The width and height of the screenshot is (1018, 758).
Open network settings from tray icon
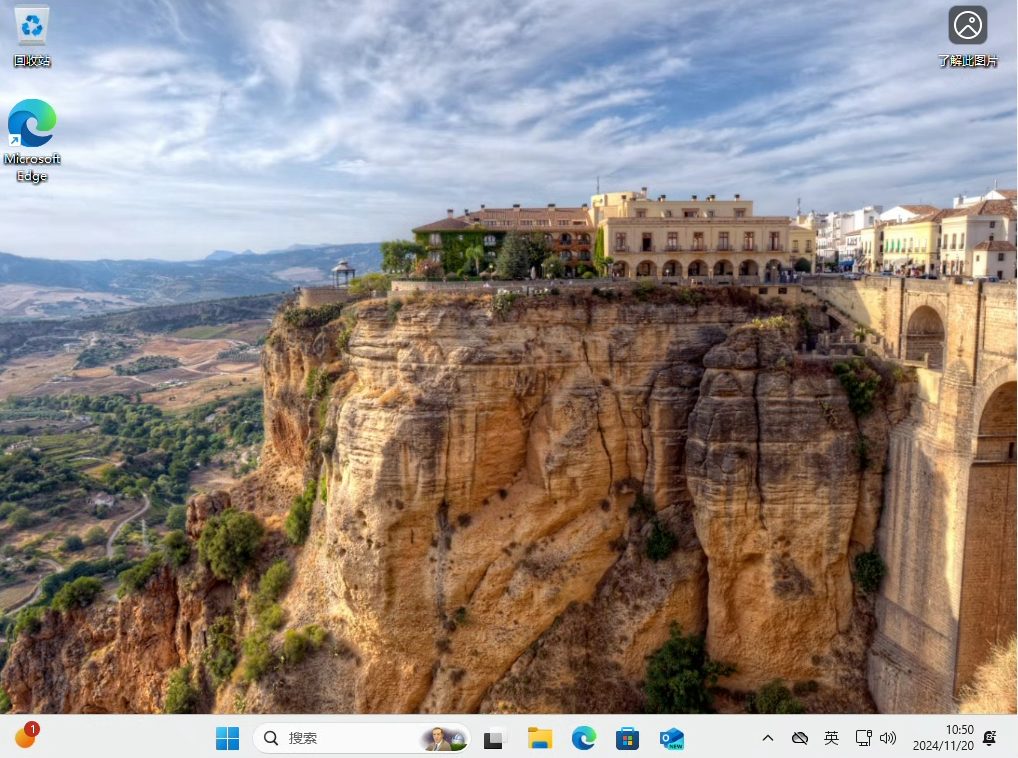[863, 738]
